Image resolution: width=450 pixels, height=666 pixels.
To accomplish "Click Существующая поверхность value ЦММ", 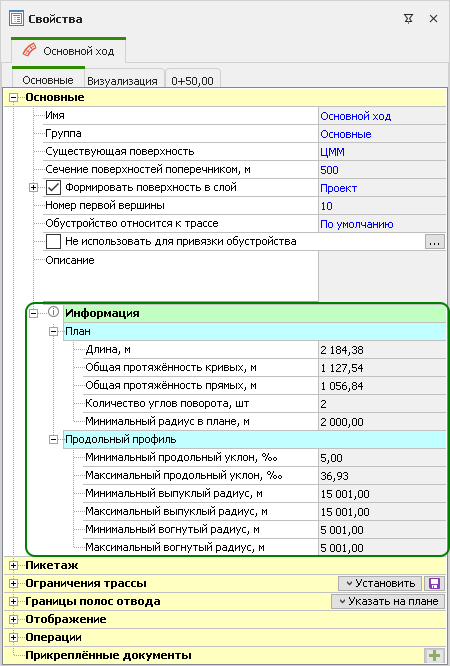I will coord(382,152).
